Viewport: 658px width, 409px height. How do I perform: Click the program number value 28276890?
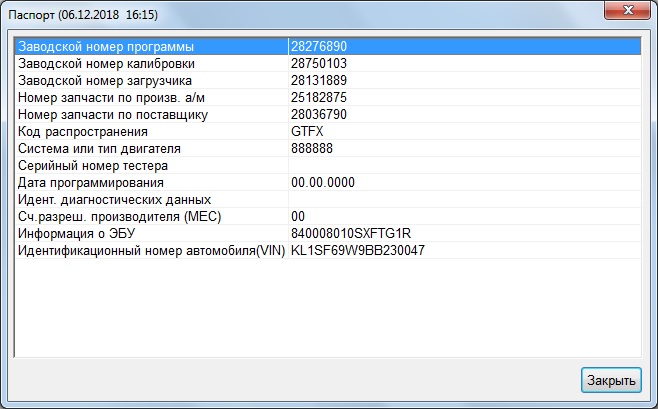coord(319,47)
